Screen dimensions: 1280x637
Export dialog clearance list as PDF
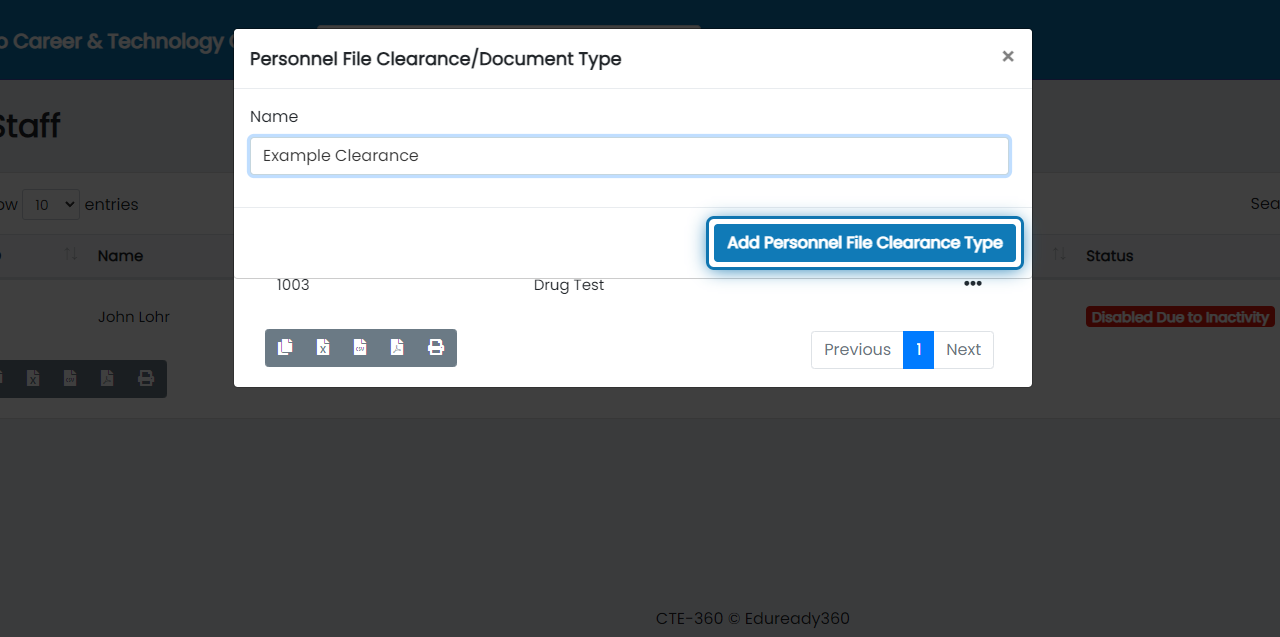[x=397, y=348]
